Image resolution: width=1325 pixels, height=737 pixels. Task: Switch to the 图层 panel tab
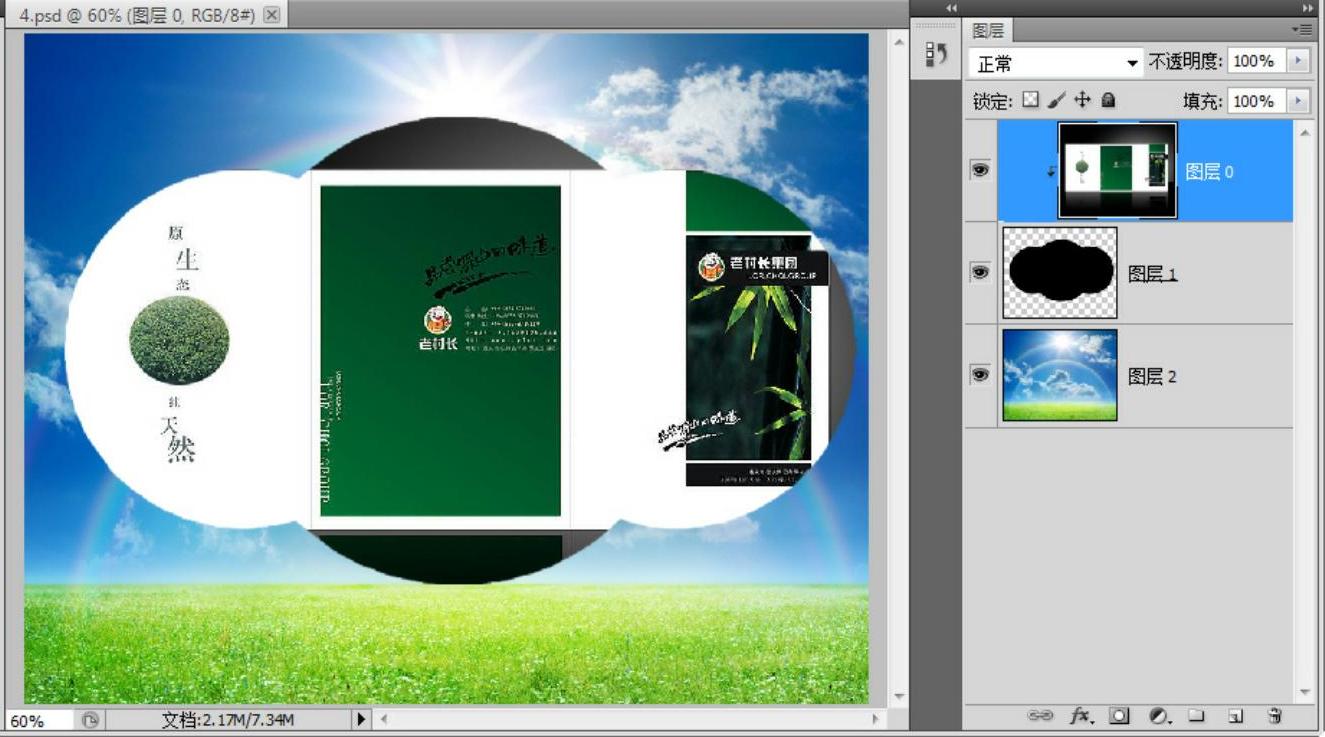click(x=989, y=31)
